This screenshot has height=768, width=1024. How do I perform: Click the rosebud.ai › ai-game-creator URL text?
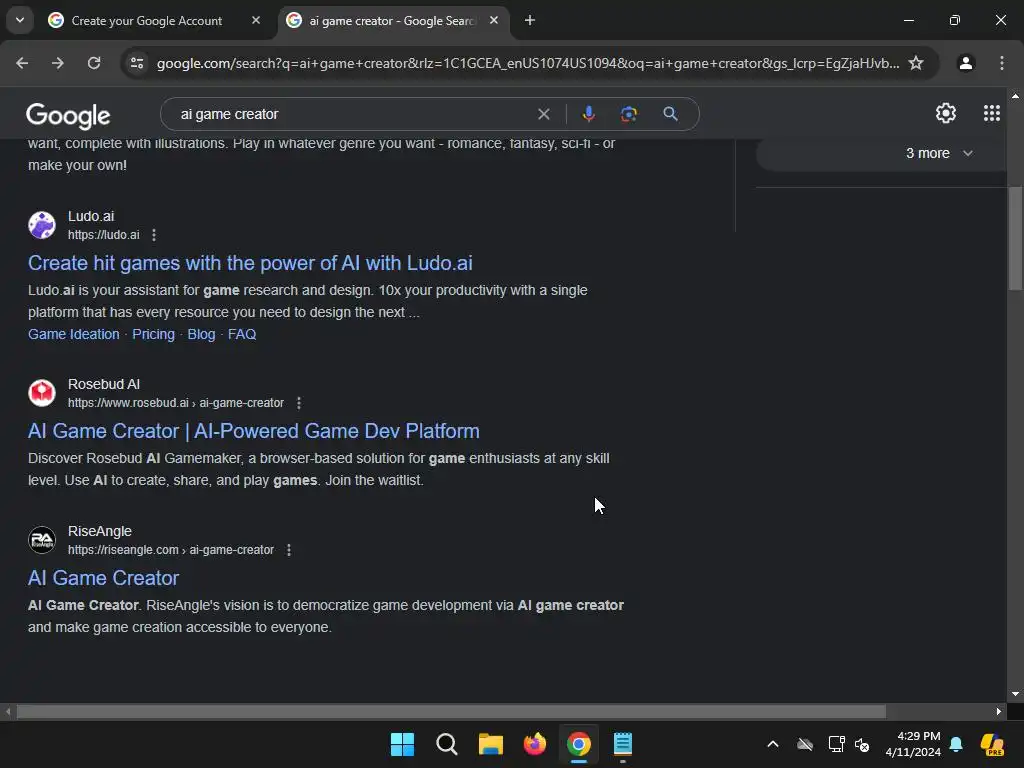(176, 403)
